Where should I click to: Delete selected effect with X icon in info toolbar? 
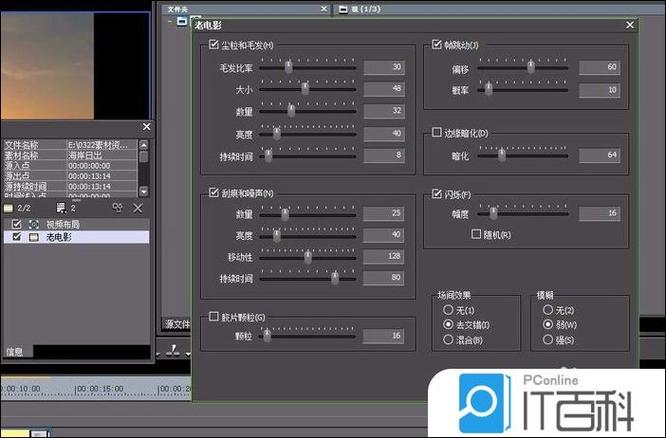tap(138, 208)
